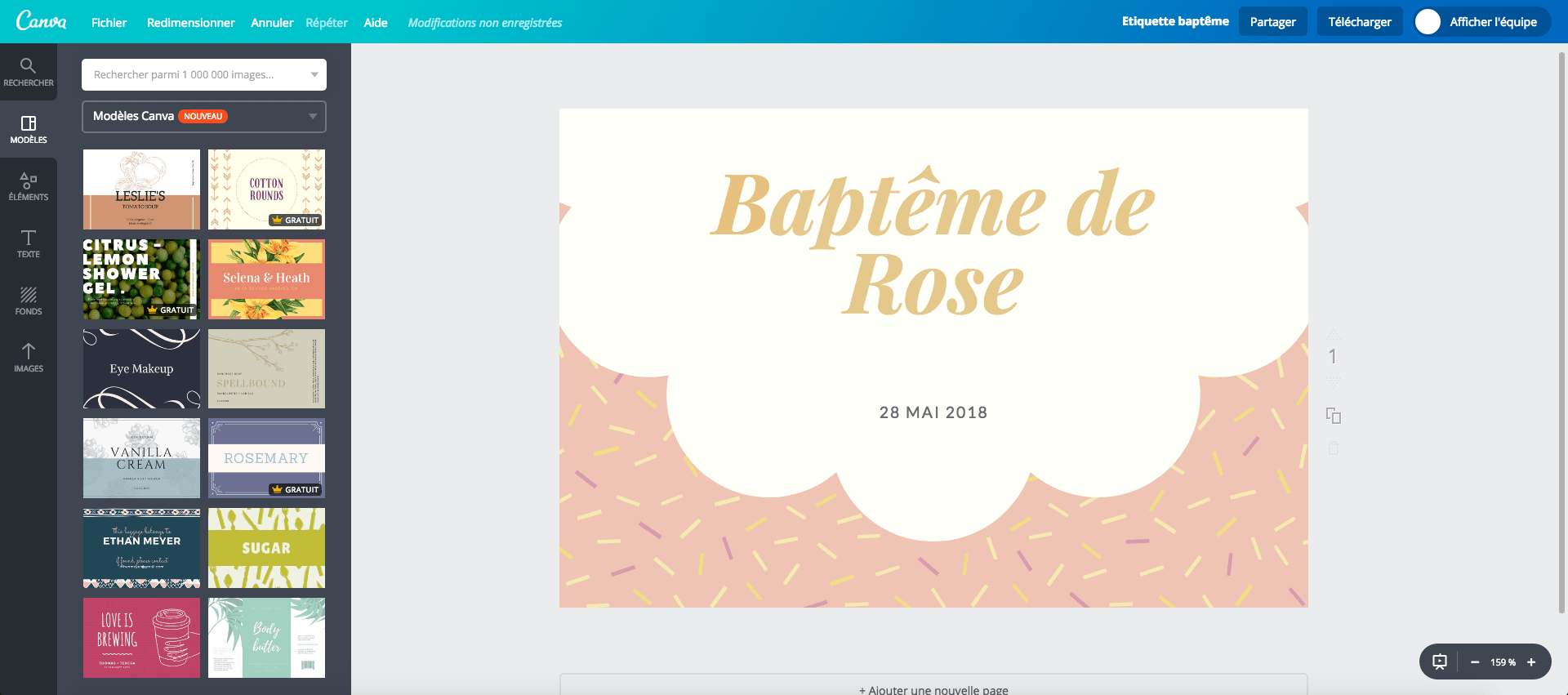Zoom out with the minus button
The height and width of the screenshot is (695, 1568).
[x=1475, y=662]
